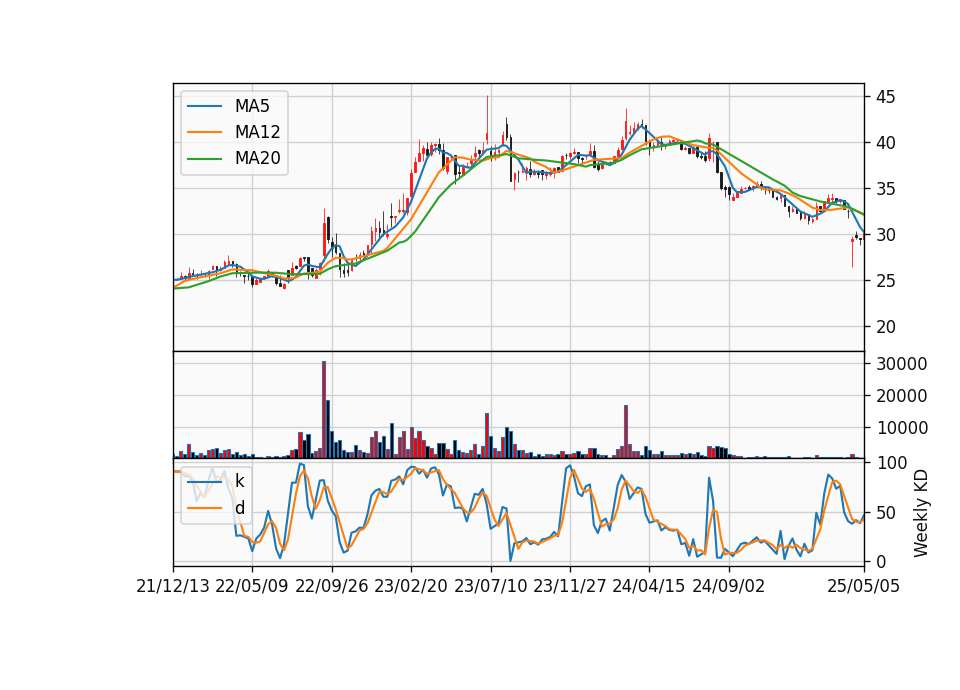Click the tall volume bar before 24/04/15
The image size is (960, 690).
click(x=626, y=432)
